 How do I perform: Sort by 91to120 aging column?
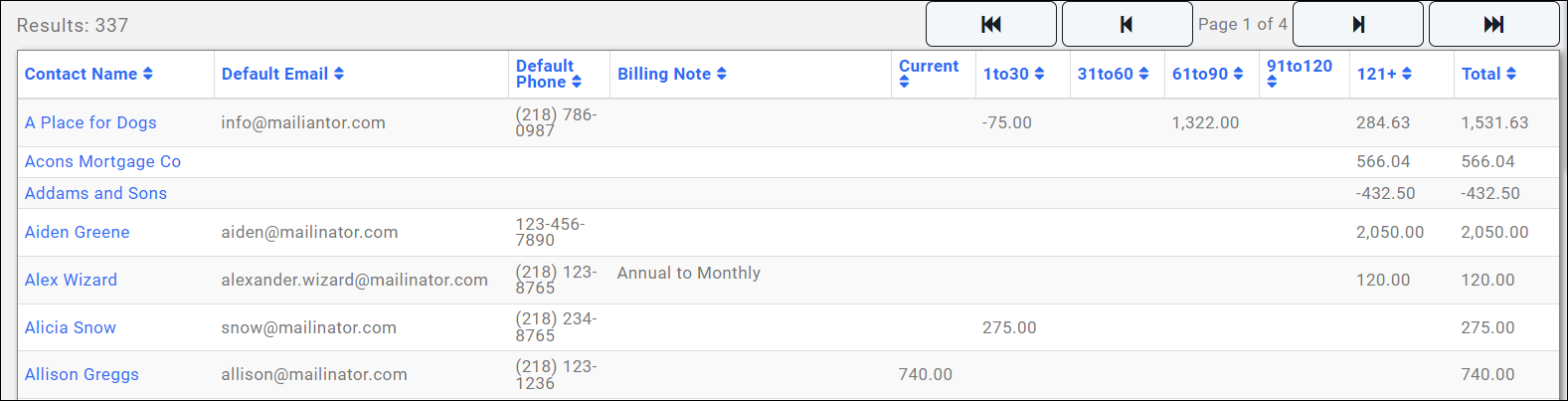[x=1299, y=67]
